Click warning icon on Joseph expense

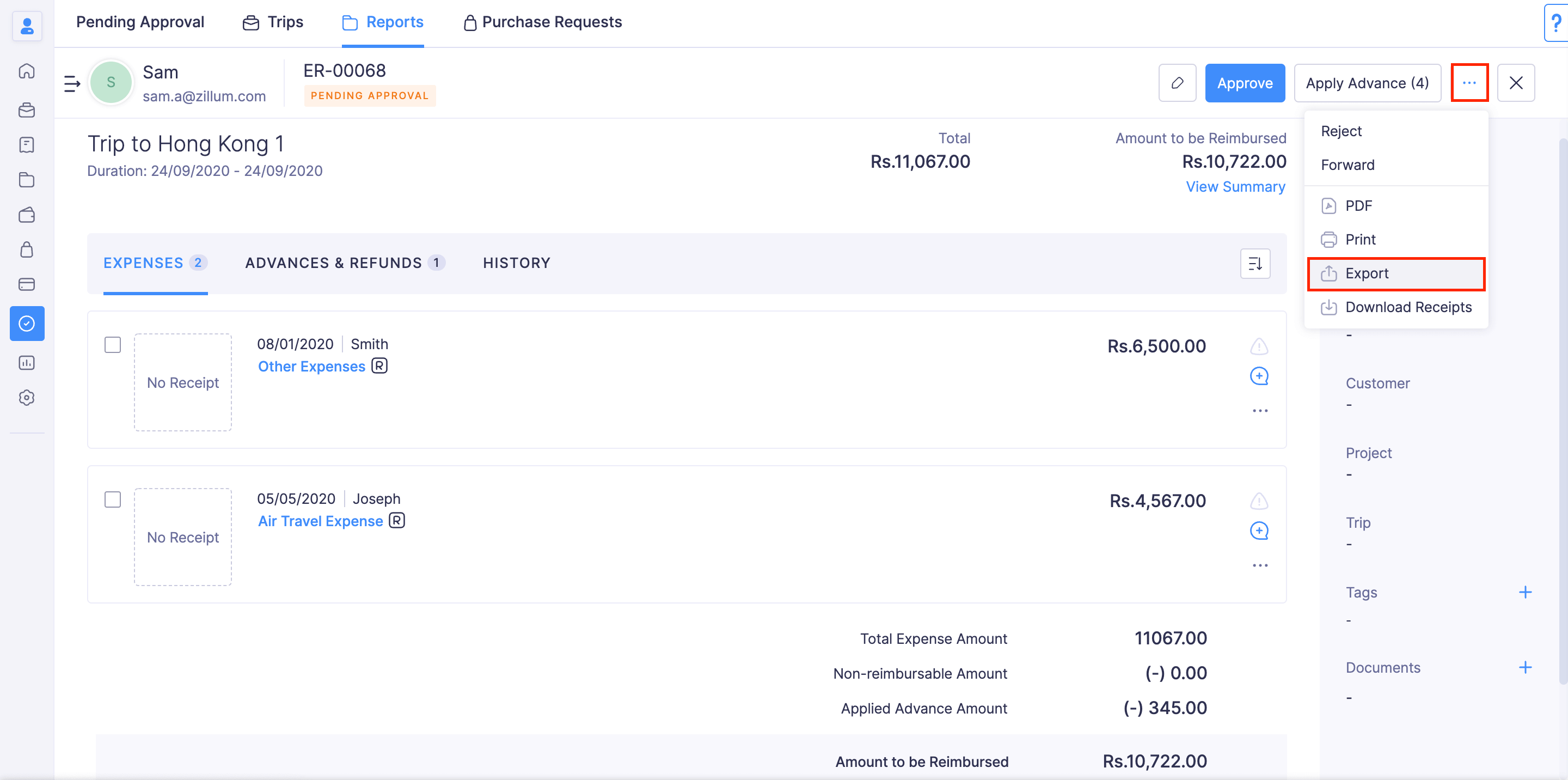[x=1259, y=502]
